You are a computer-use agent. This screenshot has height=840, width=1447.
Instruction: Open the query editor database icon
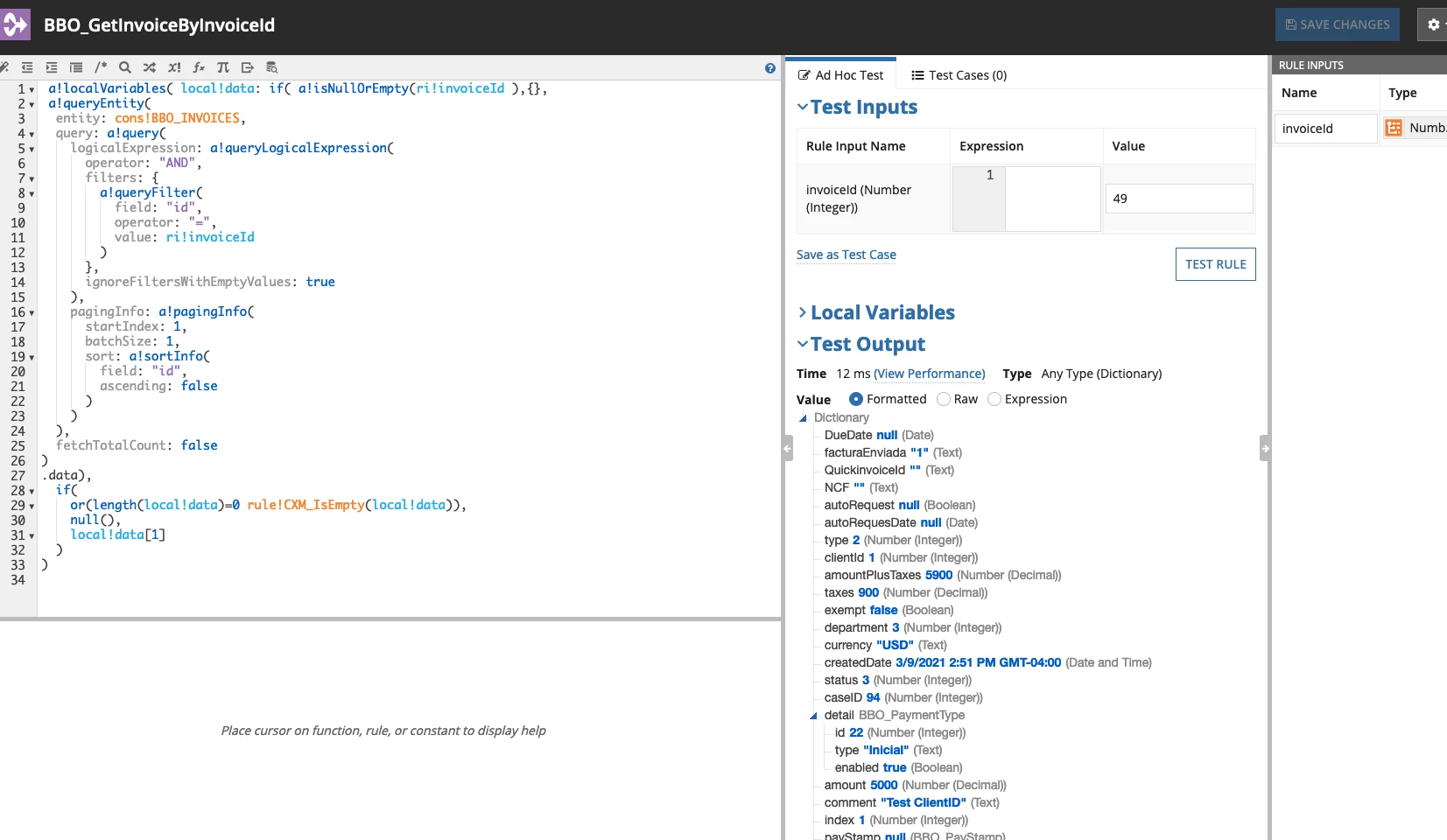click(272, 67)
